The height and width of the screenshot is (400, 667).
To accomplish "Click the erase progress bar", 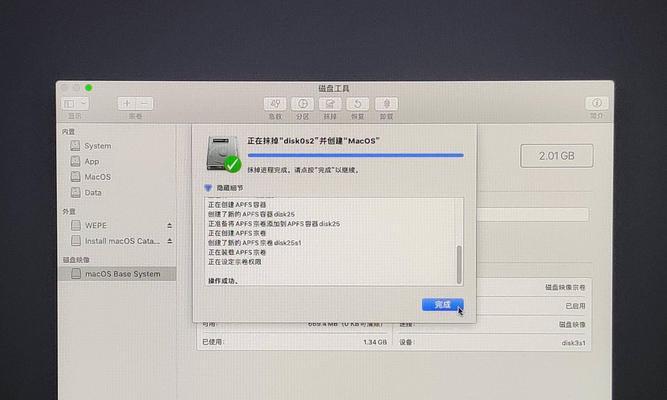I will (356, 155).
